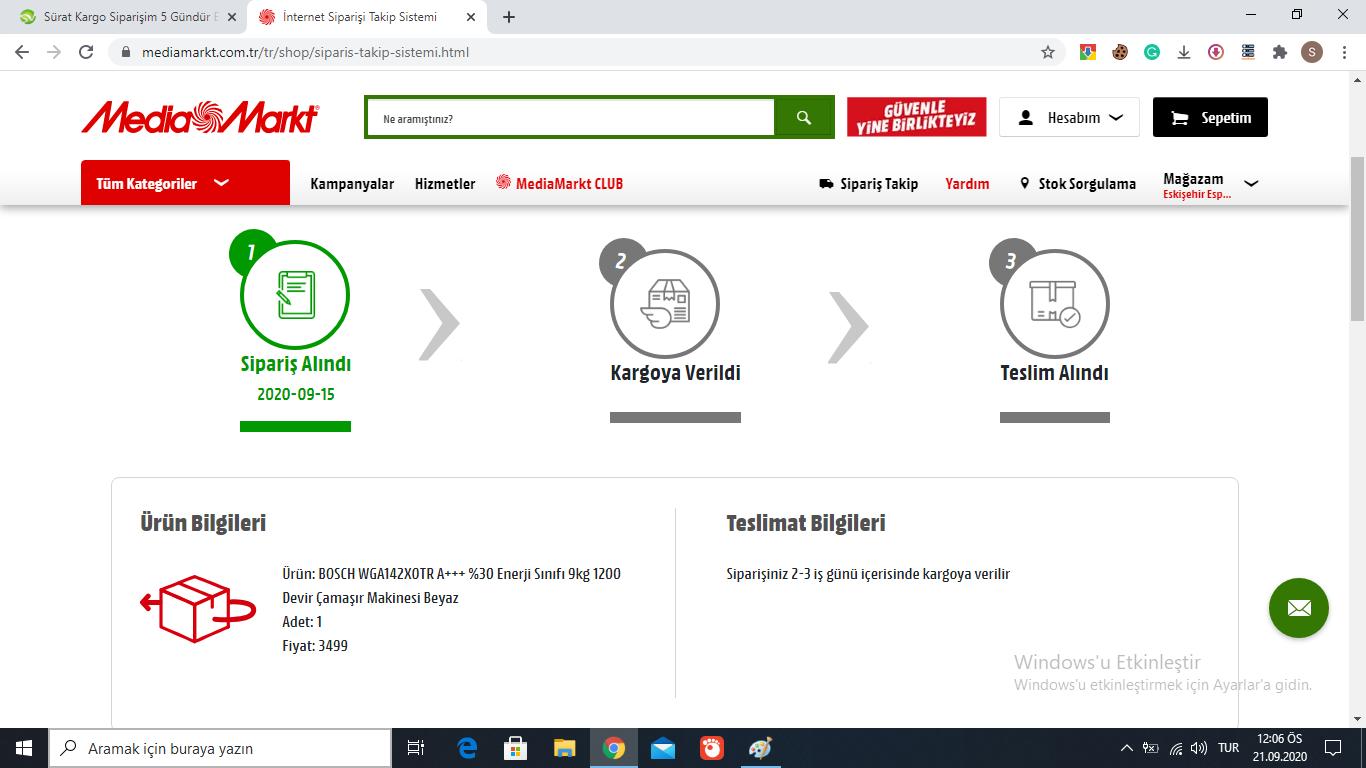Open the Hizmetler menu item

pyautogui.click(x=445, y=184)
